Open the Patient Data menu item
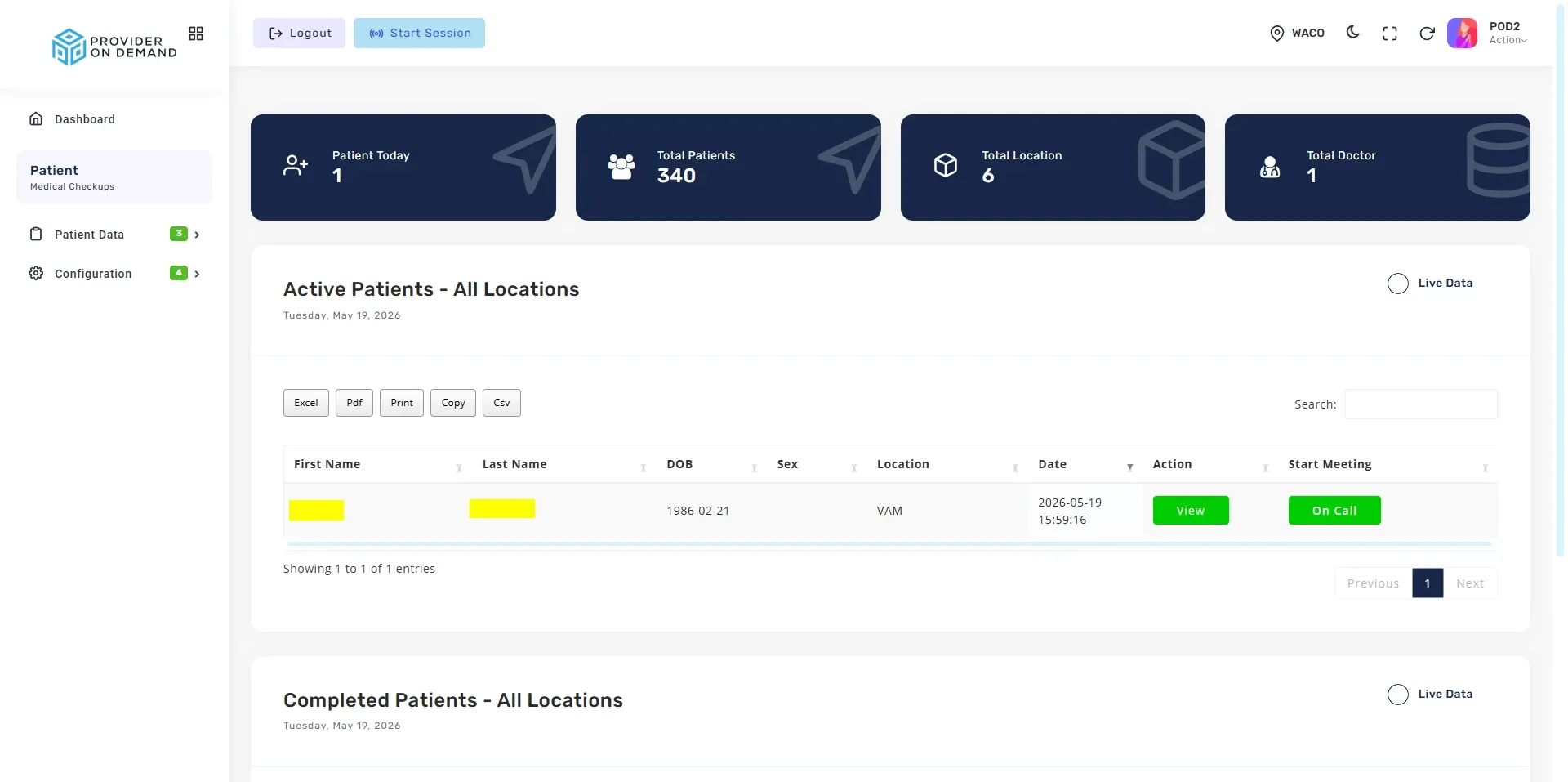Image resolution: width=1568 pixels, height=782 pixels. click(x=114, y=235)
